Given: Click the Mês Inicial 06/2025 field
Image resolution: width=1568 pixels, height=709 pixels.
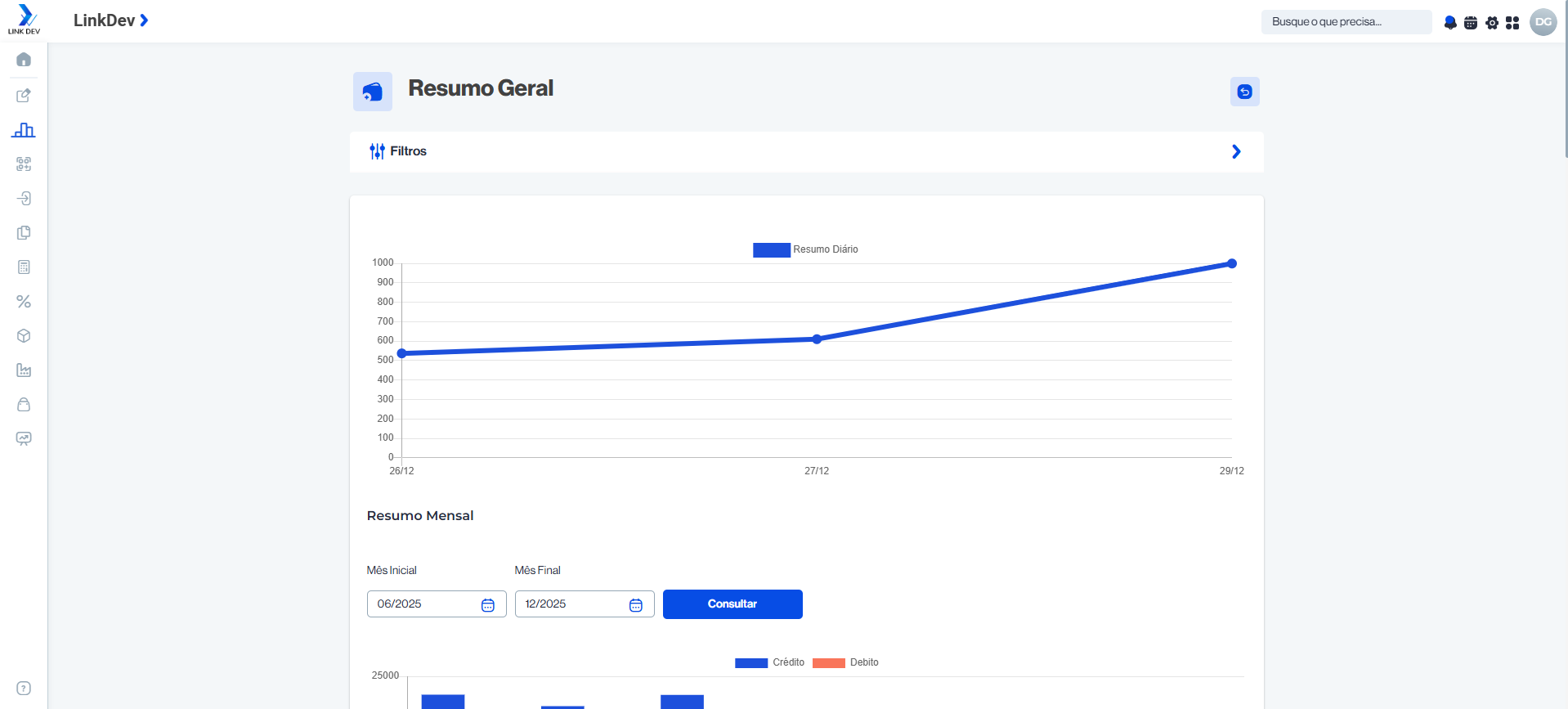Looking at the screenshot, I should coord(437,604).
